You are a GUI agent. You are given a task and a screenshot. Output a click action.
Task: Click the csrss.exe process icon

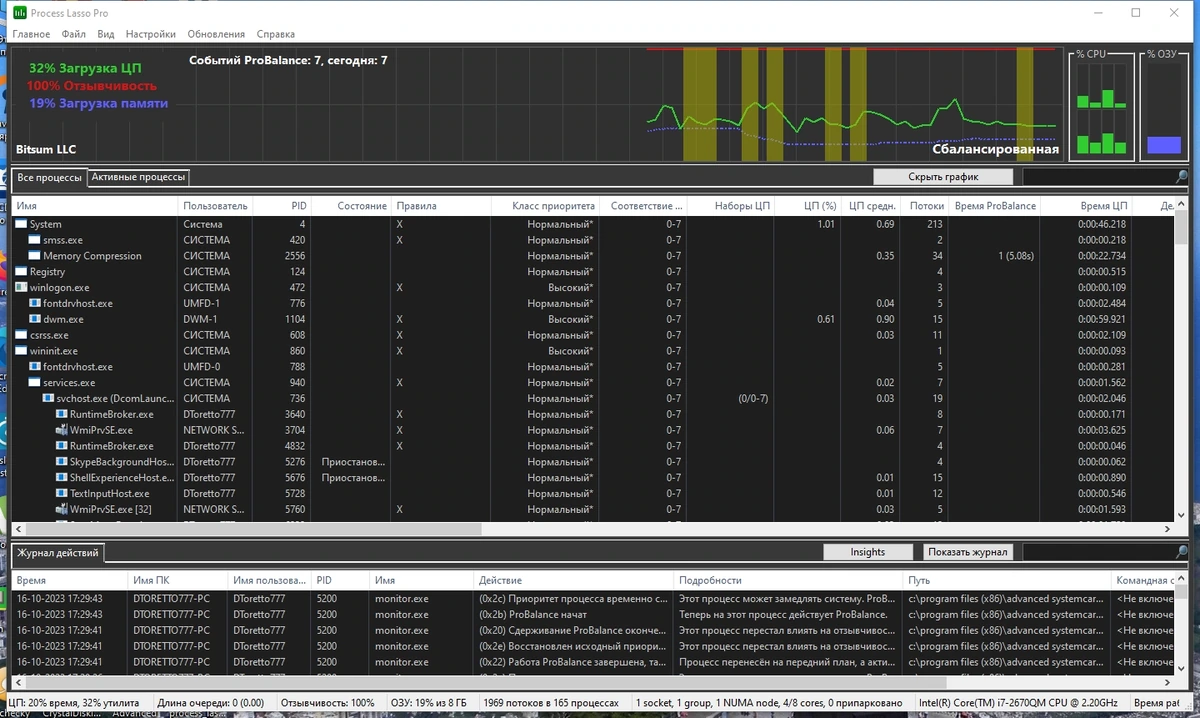point(22,335)
